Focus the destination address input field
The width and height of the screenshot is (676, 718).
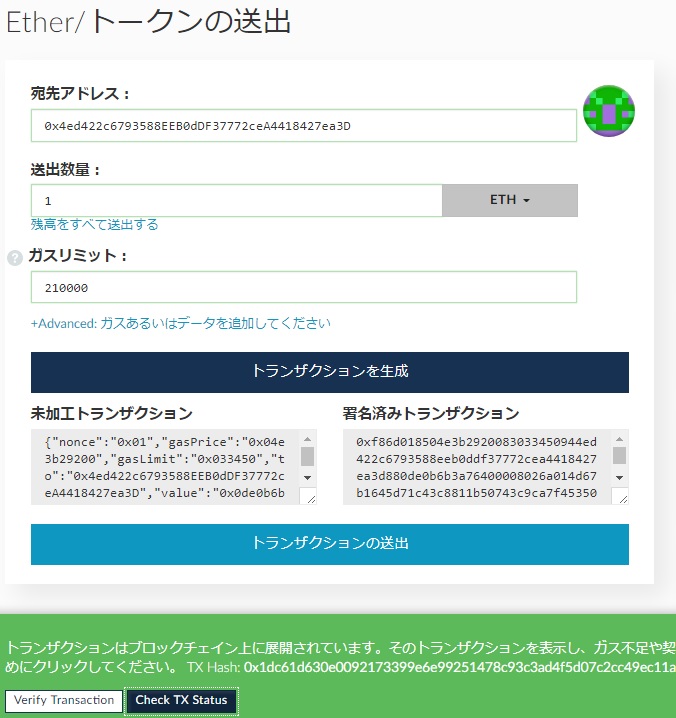tap(304, 125)
